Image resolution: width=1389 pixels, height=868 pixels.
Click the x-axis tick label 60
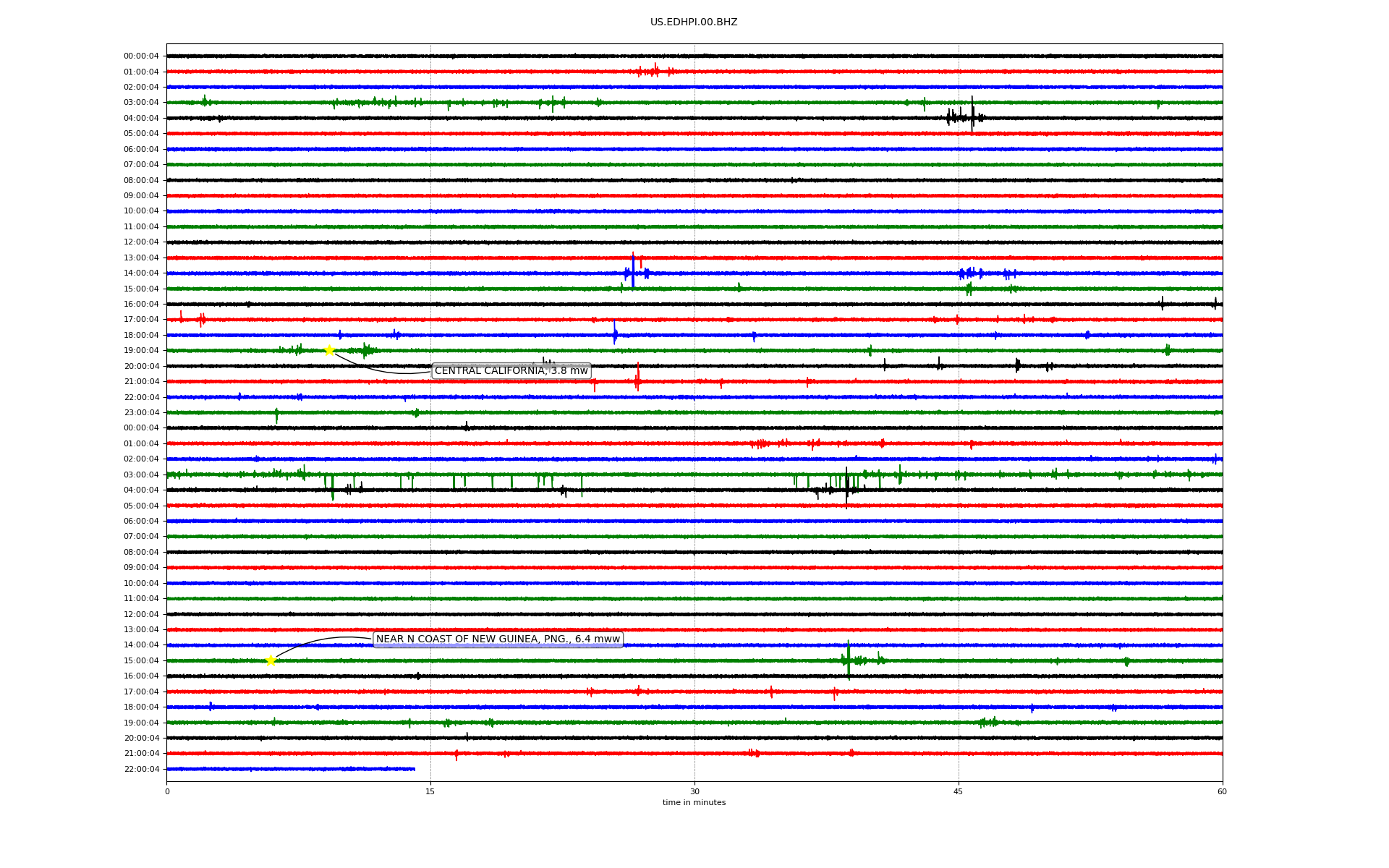tap(1222, 792)
